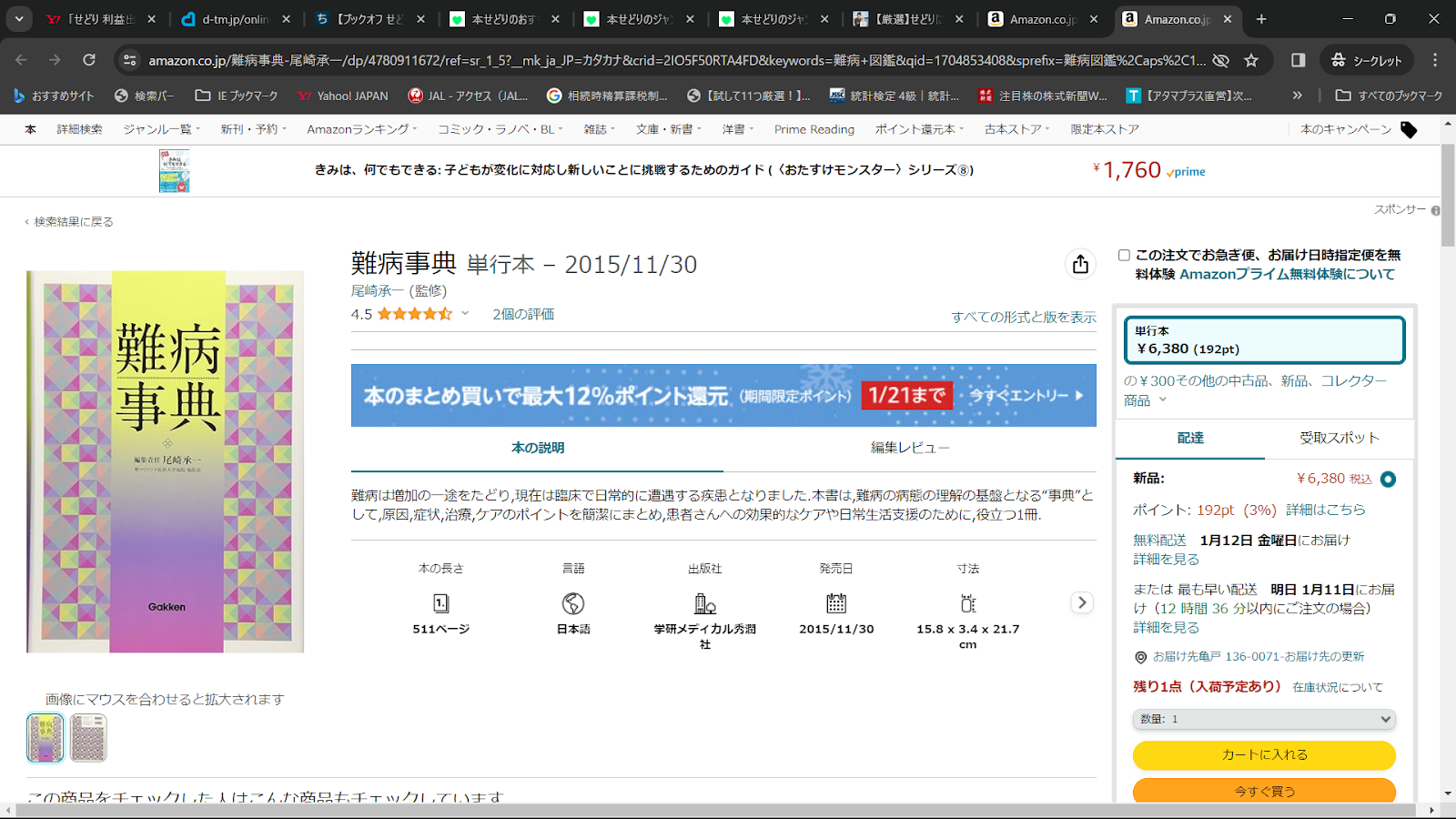Click すべての形式と版を表示 link

coord(1024,317)
